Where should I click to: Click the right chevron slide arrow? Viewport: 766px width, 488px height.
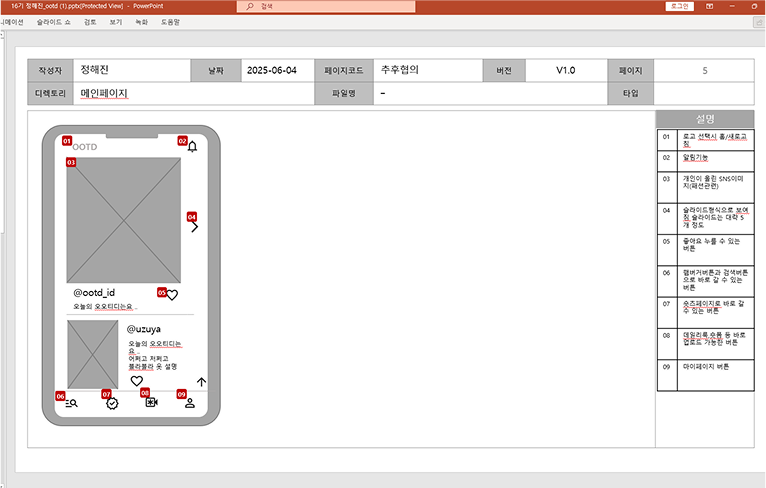tap(194, 227)
